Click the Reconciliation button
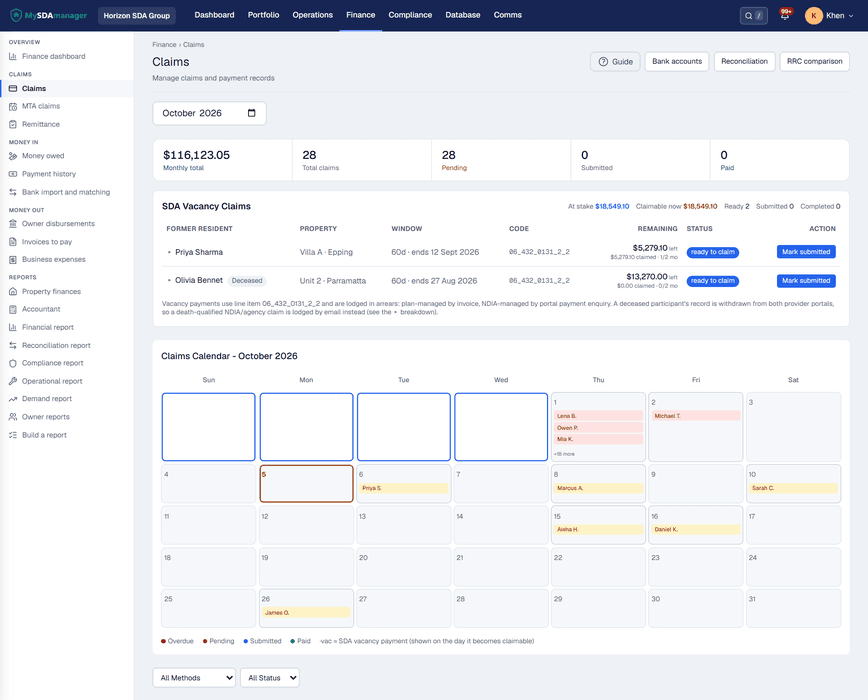Image resolution: width=868 pixels, height=700 pixels. click(745, 61)
